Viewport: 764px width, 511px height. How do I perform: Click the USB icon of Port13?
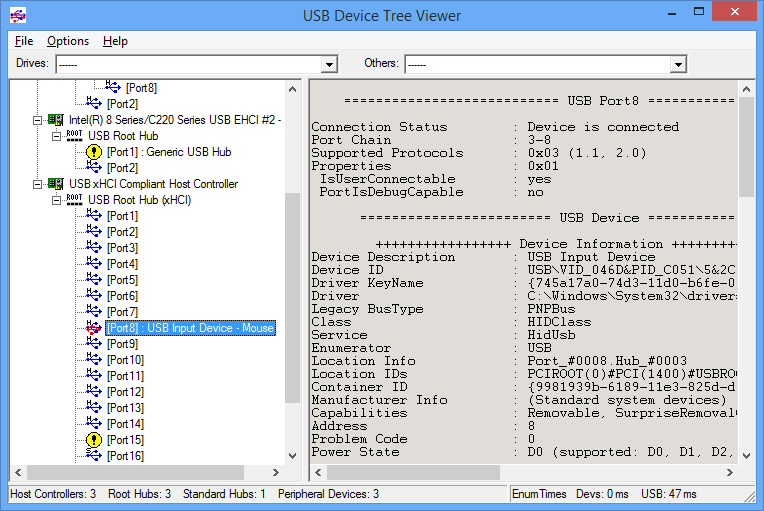tap(94, 407)
